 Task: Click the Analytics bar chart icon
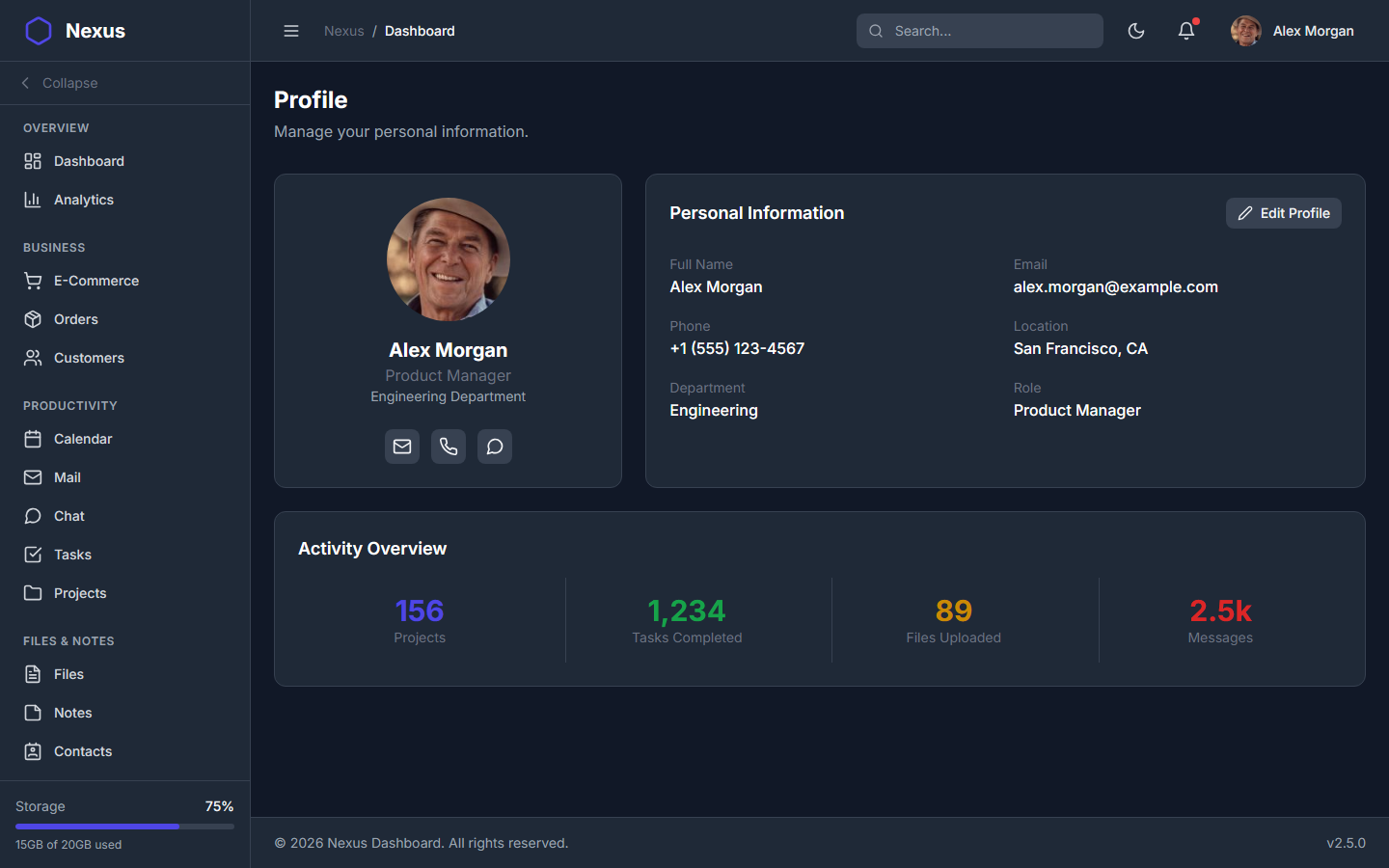[x=33, y=200]
